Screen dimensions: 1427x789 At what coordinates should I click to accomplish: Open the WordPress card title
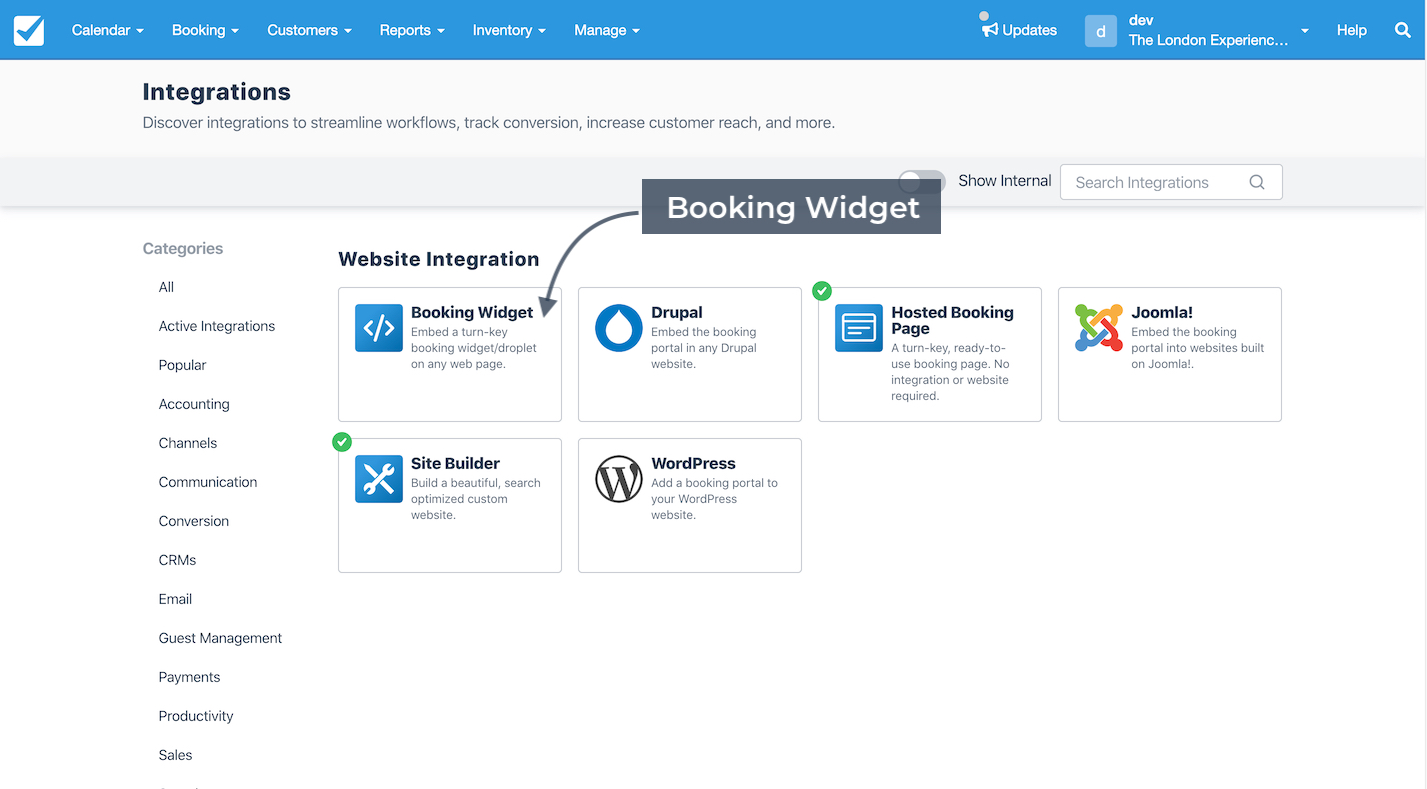693,464
